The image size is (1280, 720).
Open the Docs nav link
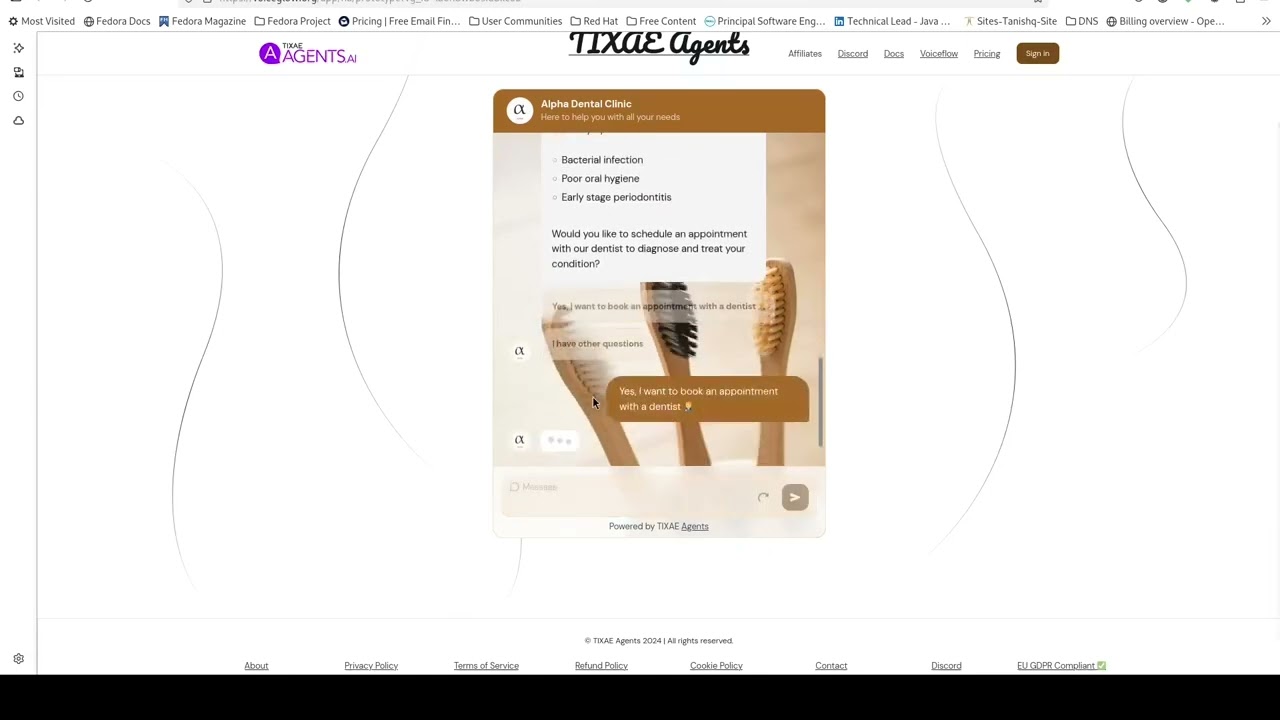(x=894, y=54)
